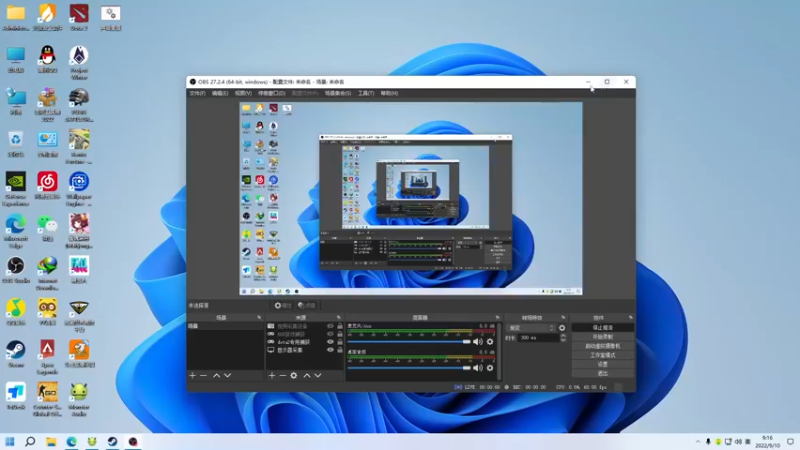Open the 场景集合(S) menu
The width and height of the screenshot is (800, 450).
pyautogui.click(x=338, y=93)
